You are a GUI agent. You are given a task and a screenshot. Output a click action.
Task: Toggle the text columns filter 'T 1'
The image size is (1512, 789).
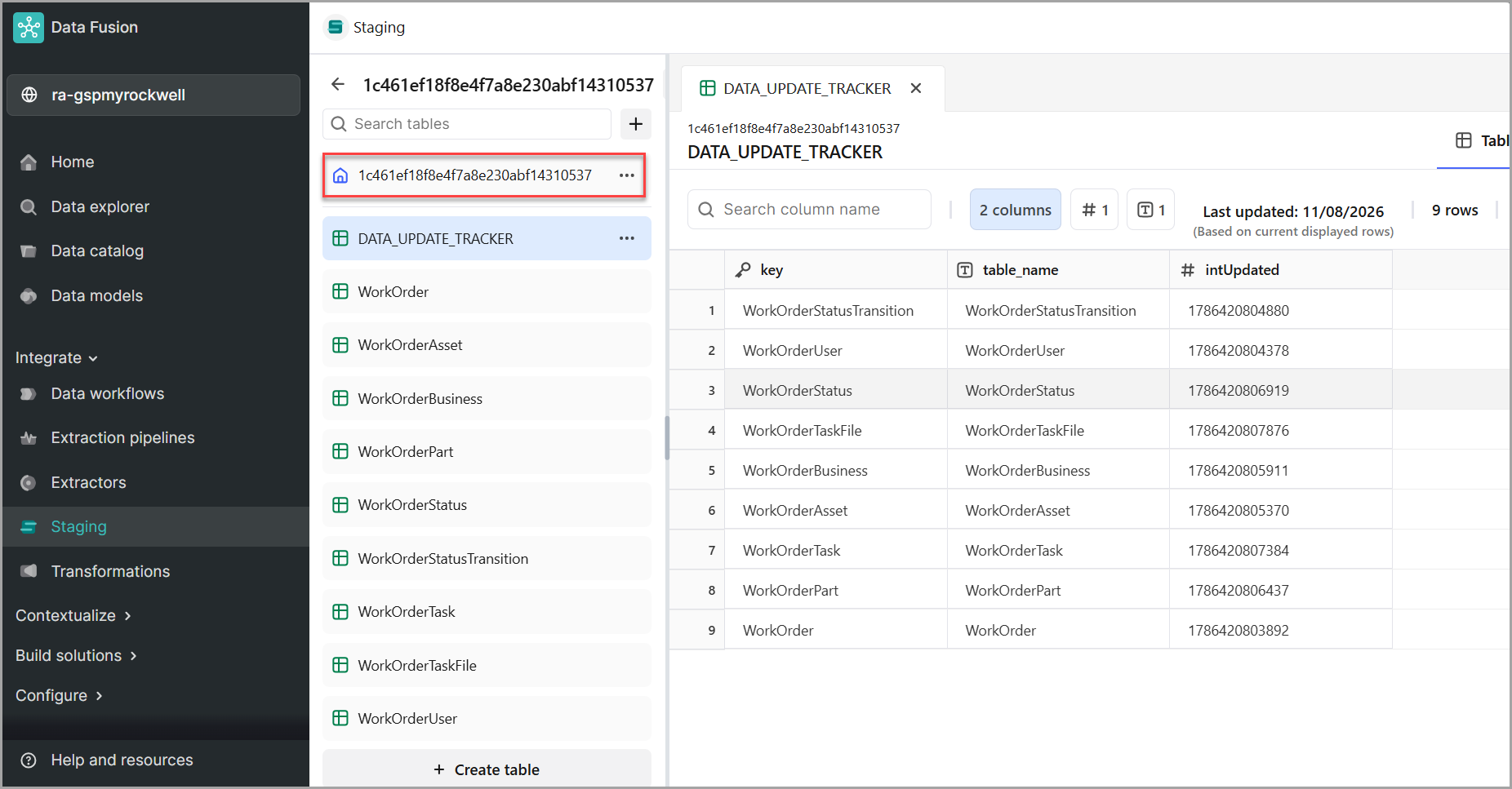click(1151, 210)
